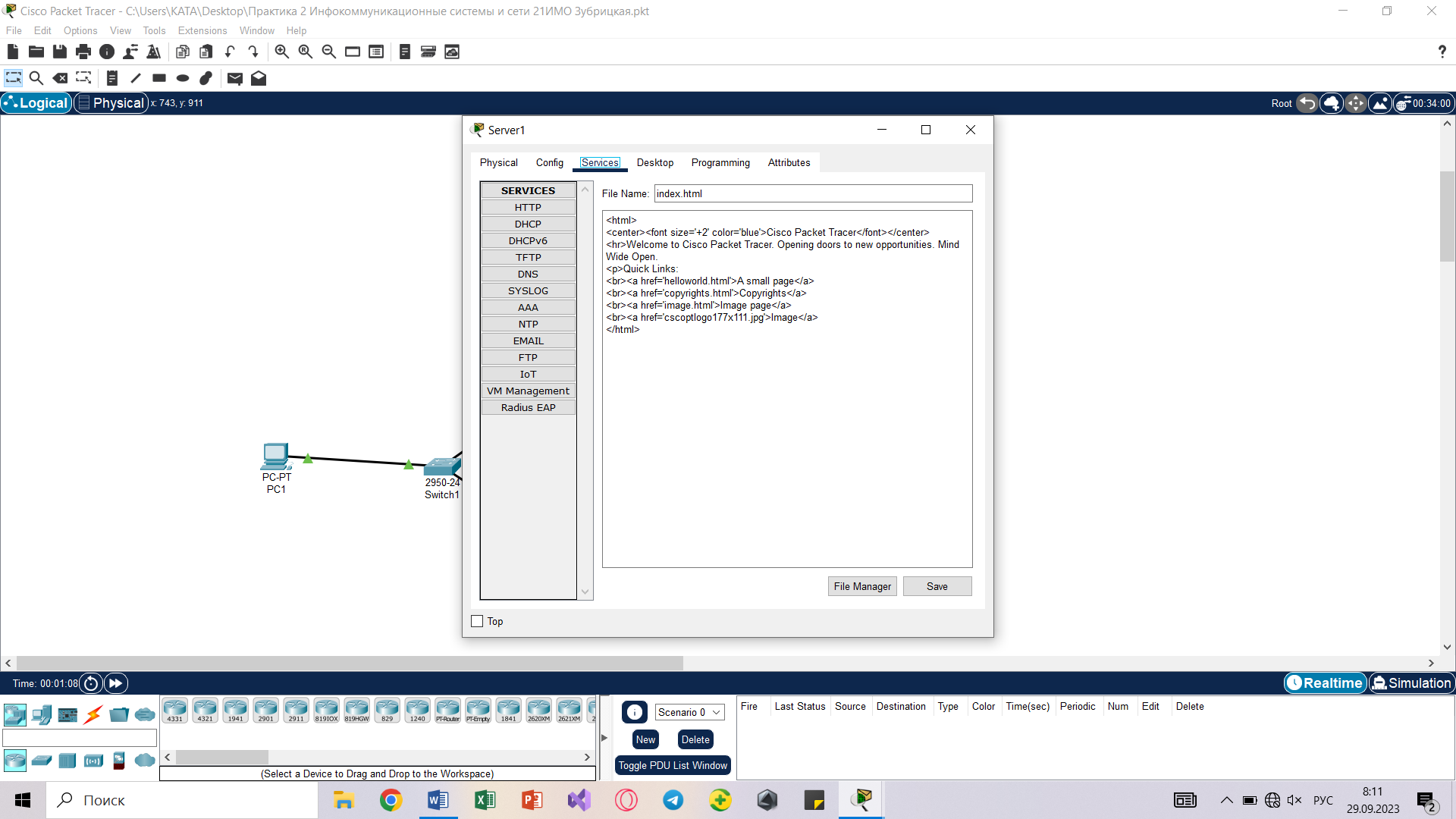Select Connections lightning bolt category

93,714
